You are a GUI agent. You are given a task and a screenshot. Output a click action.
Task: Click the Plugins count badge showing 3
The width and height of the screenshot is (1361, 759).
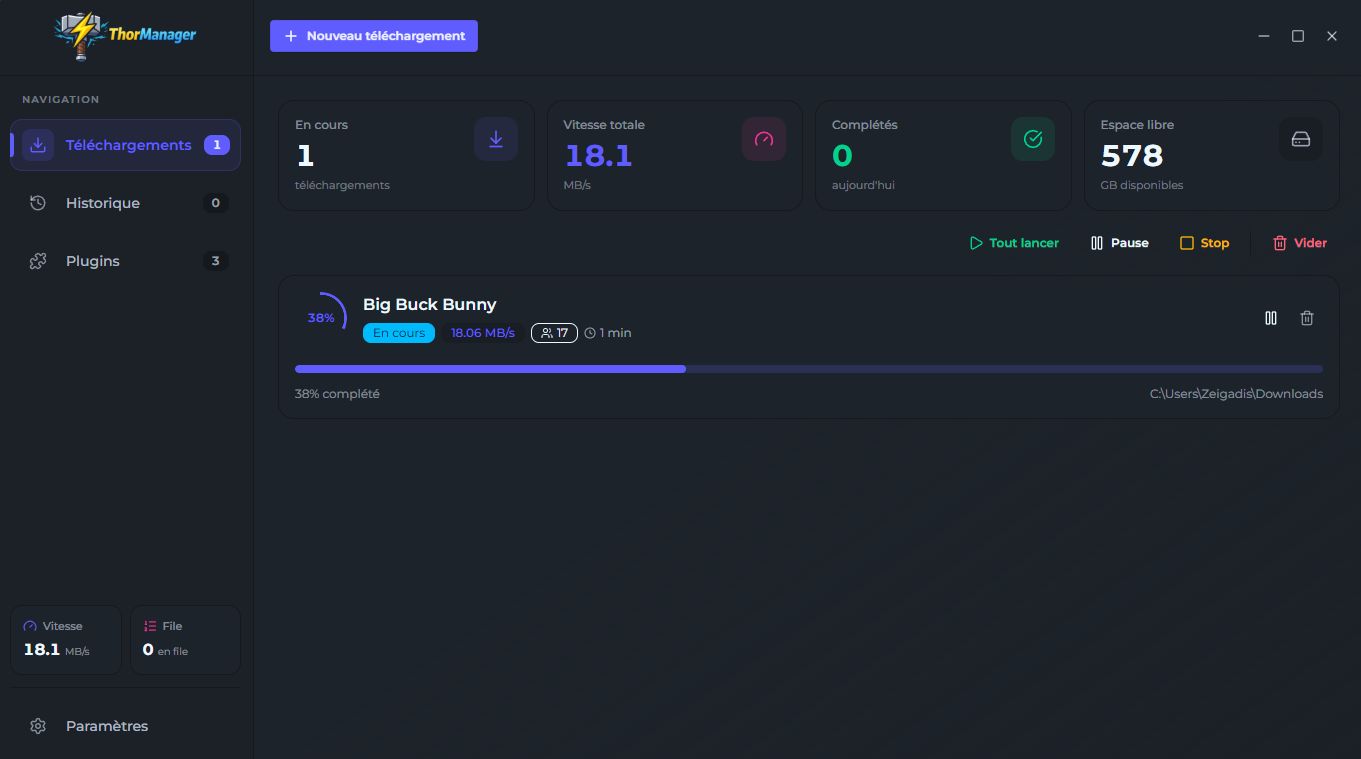pyautogui.click(x=215, y=261)
